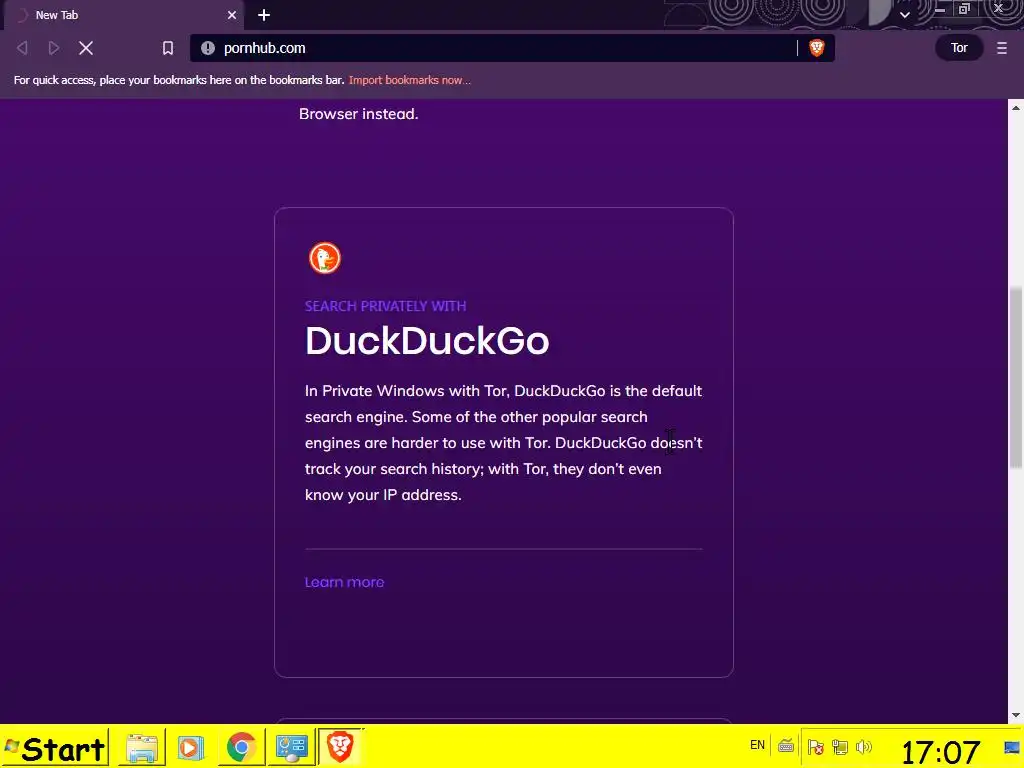View site security info icon
This screenshot has height=768, width=1024.
click(x=208, y=48)
